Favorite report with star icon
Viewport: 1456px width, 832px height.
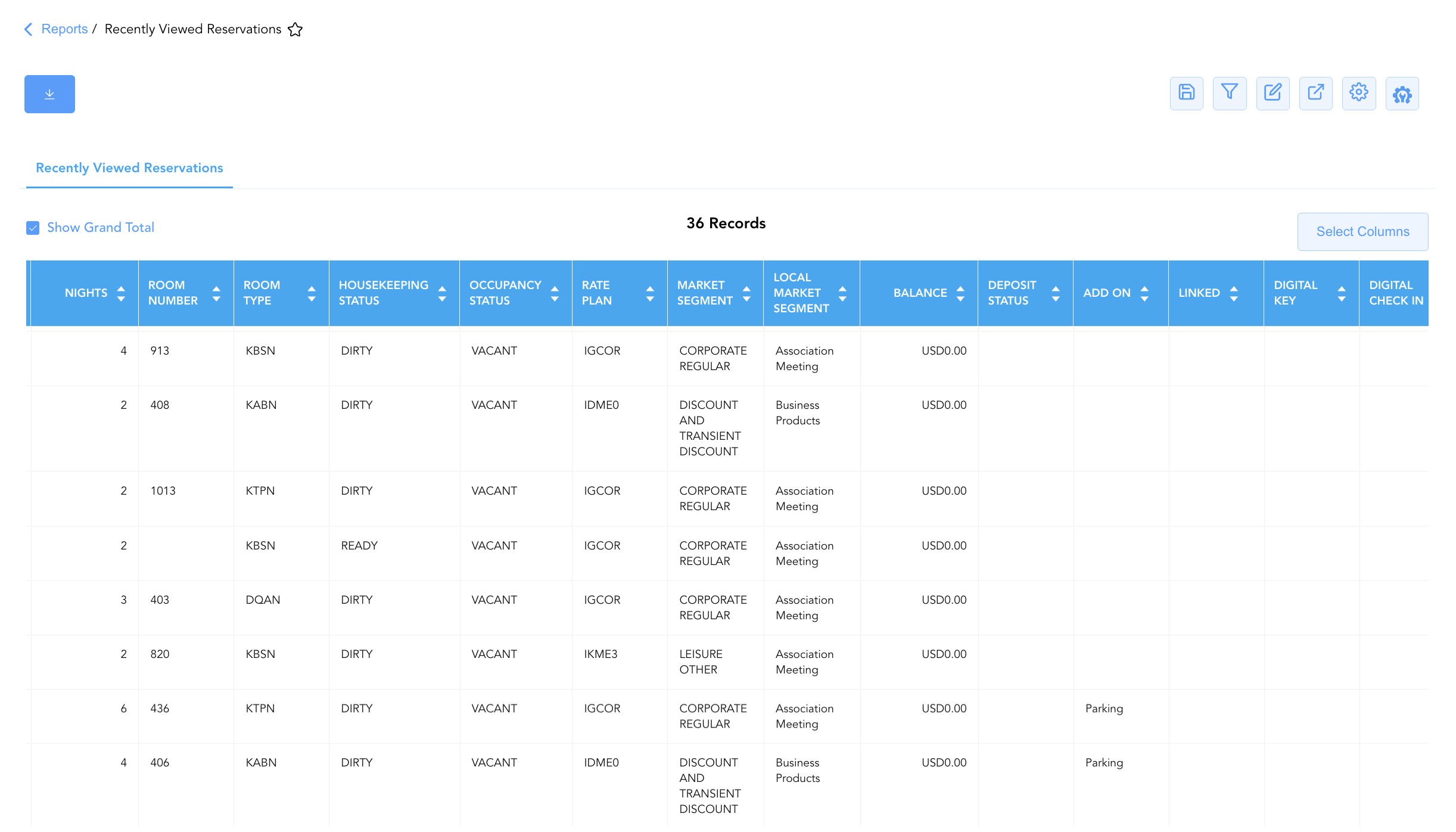[295, 30]
